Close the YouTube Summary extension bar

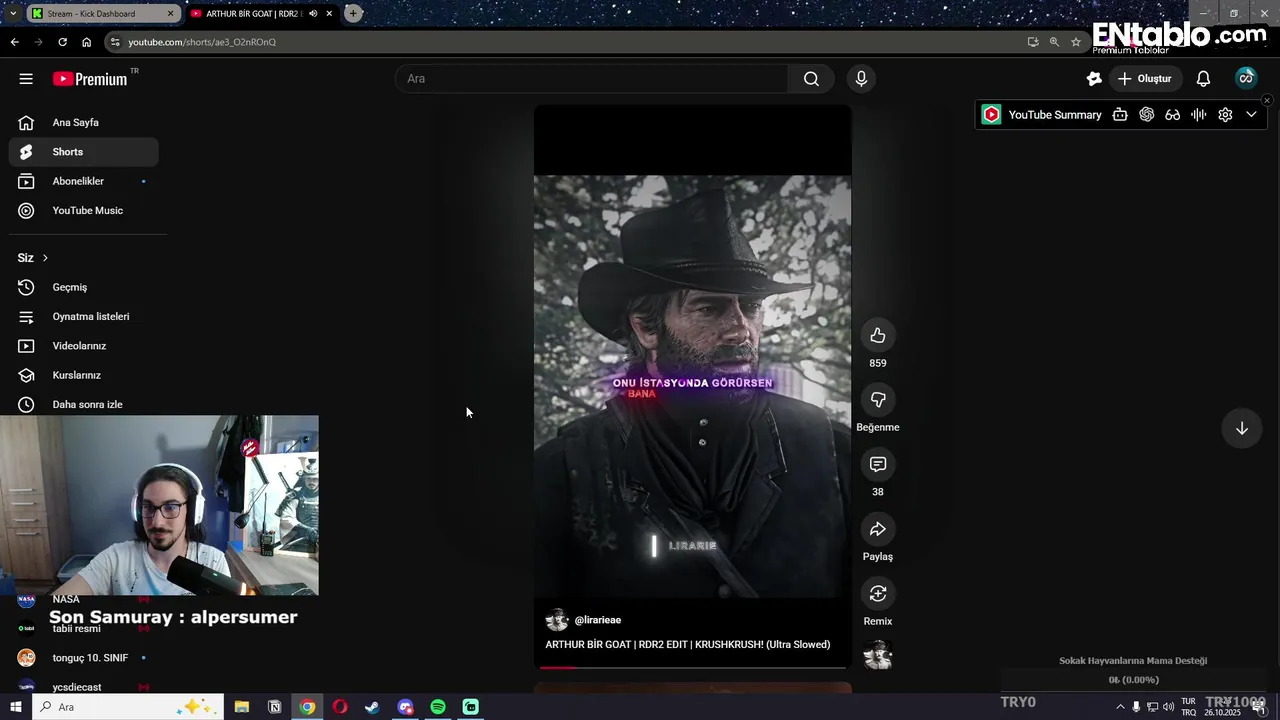[1267, 100]
